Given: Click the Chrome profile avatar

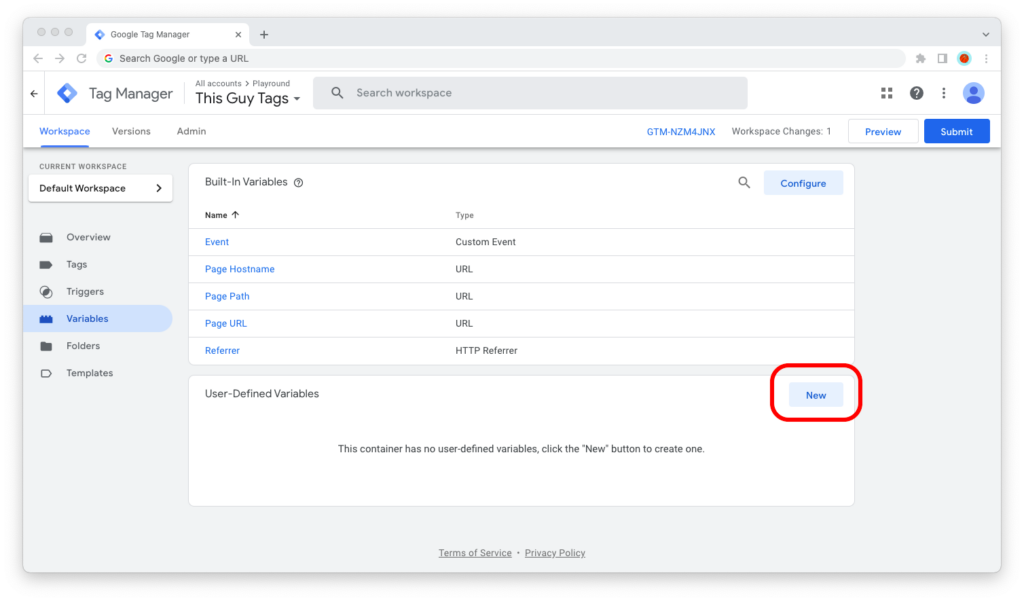Looking at the screenshot, I should click(964, 59).
